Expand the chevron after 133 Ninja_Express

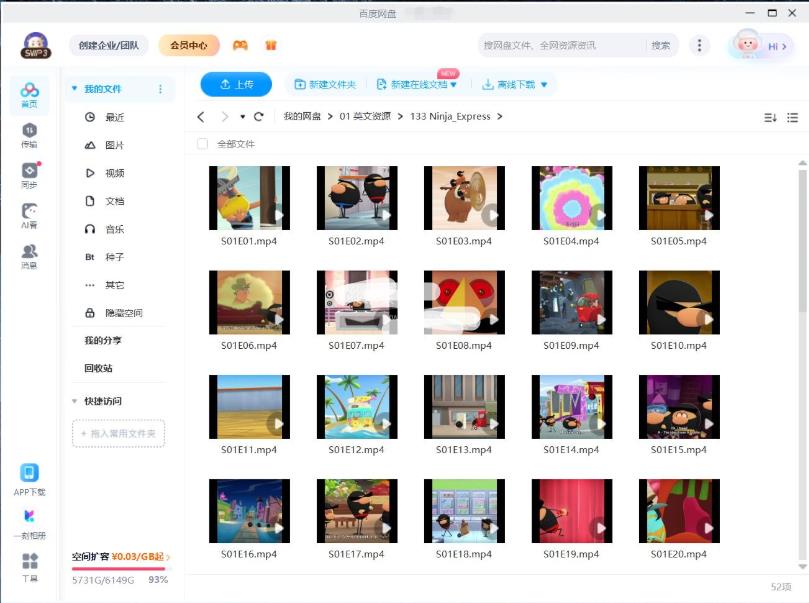[499, 117]
